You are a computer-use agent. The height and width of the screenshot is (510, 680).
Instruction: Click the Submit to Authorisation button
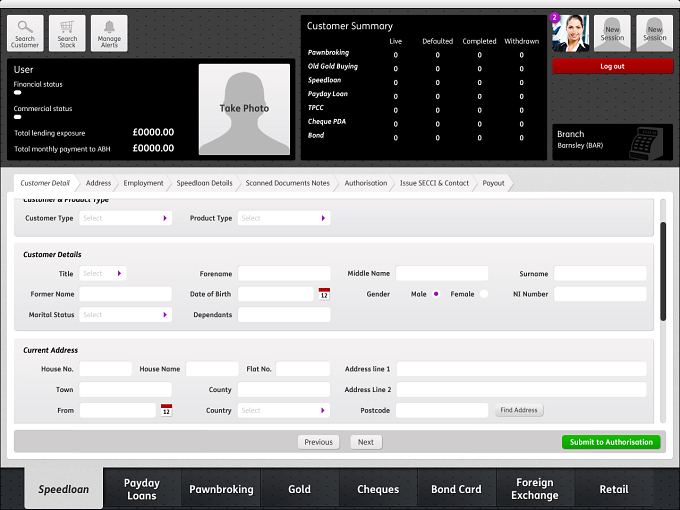(x=611, y=442)
